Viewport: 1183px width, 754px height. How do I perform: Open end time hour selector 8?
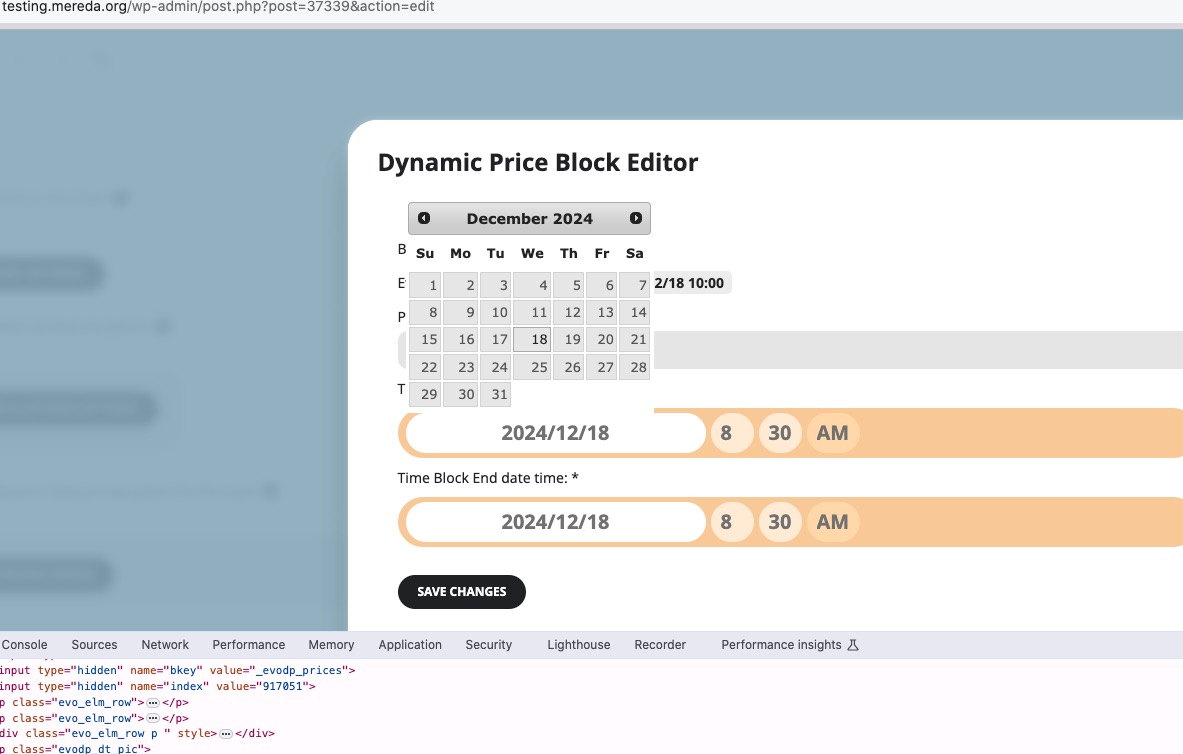[x=732, y=522]
